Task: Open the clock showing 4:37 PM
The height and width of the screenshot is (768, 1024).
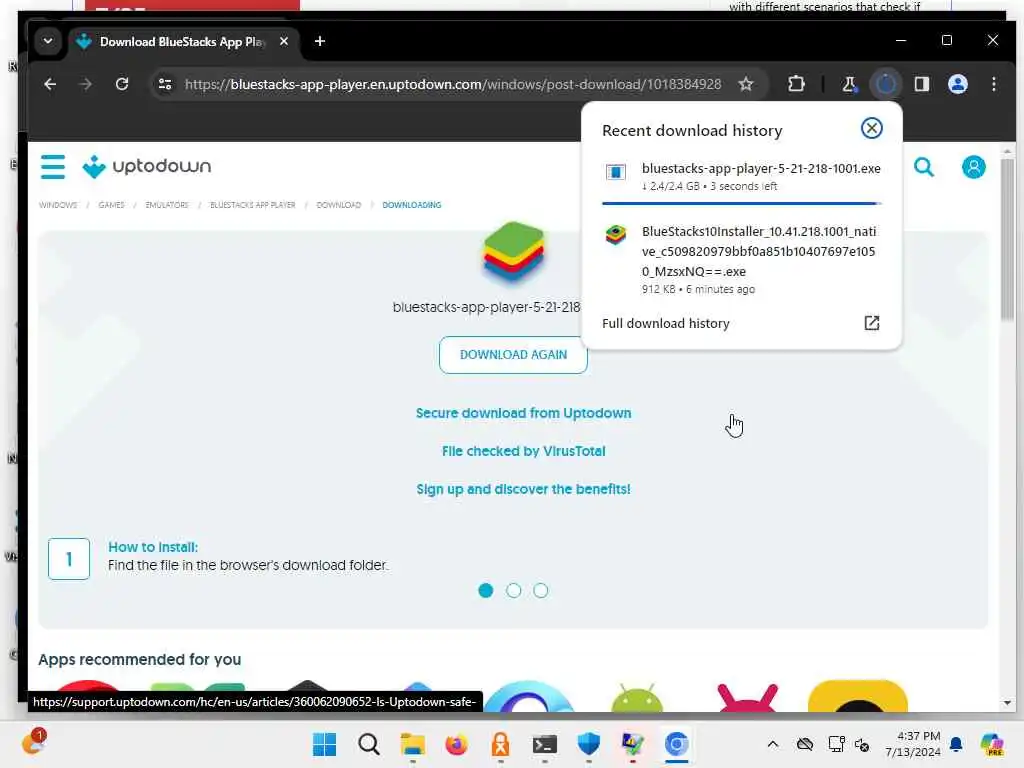Action: click(x=913, y=744)
